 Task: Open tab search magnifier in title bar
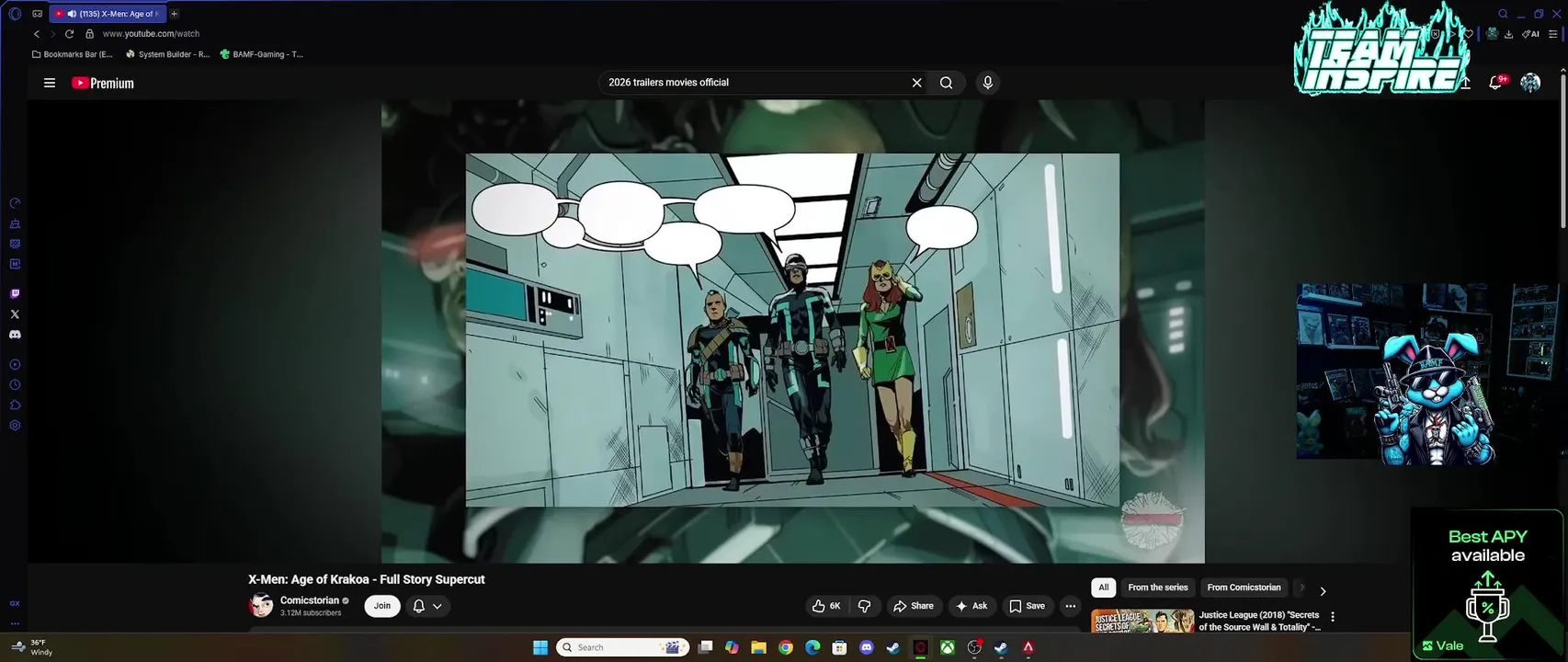coord(1503,14)
